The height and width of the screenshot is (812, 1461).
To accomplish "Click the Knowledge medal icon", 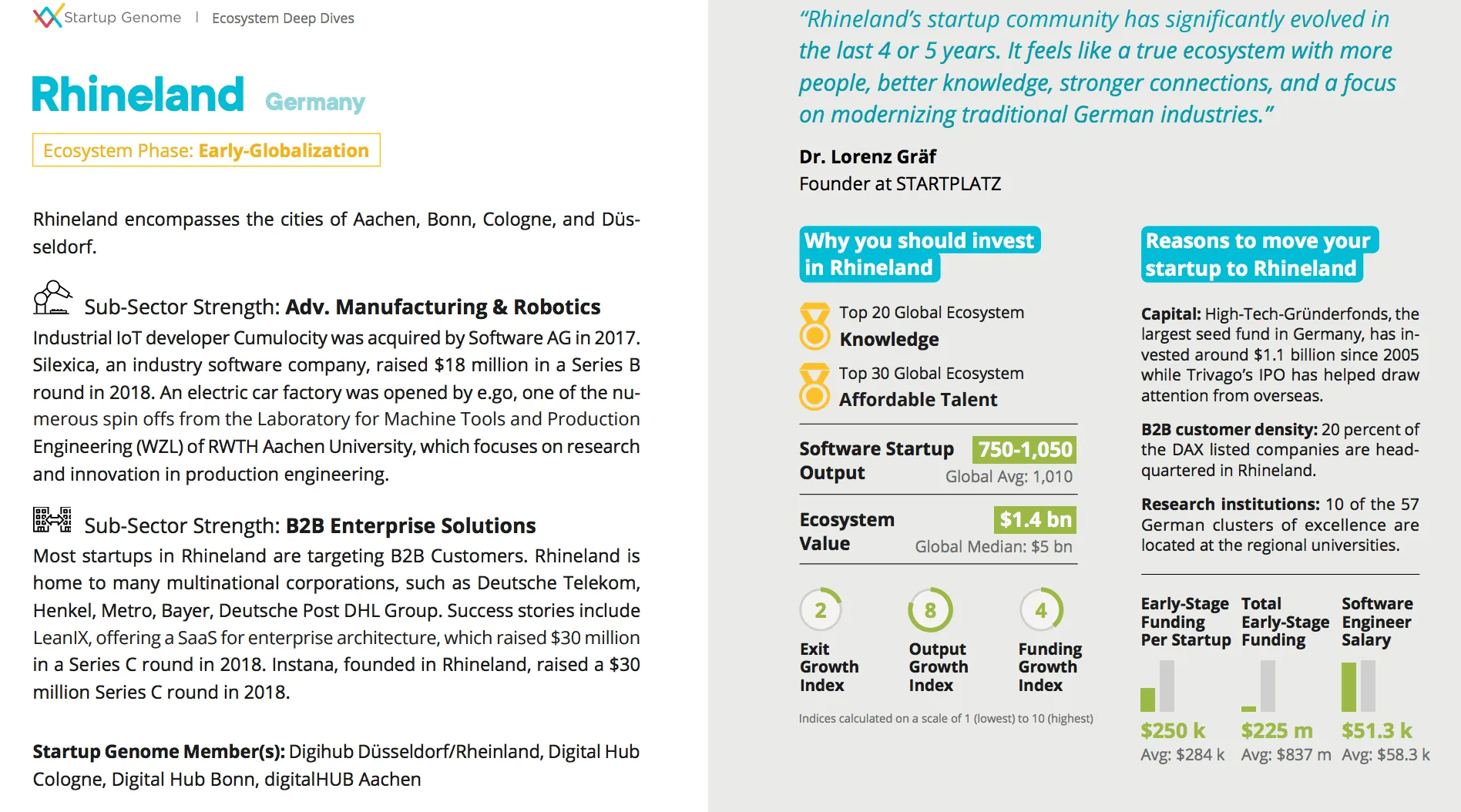I will [x=814, y=327].
